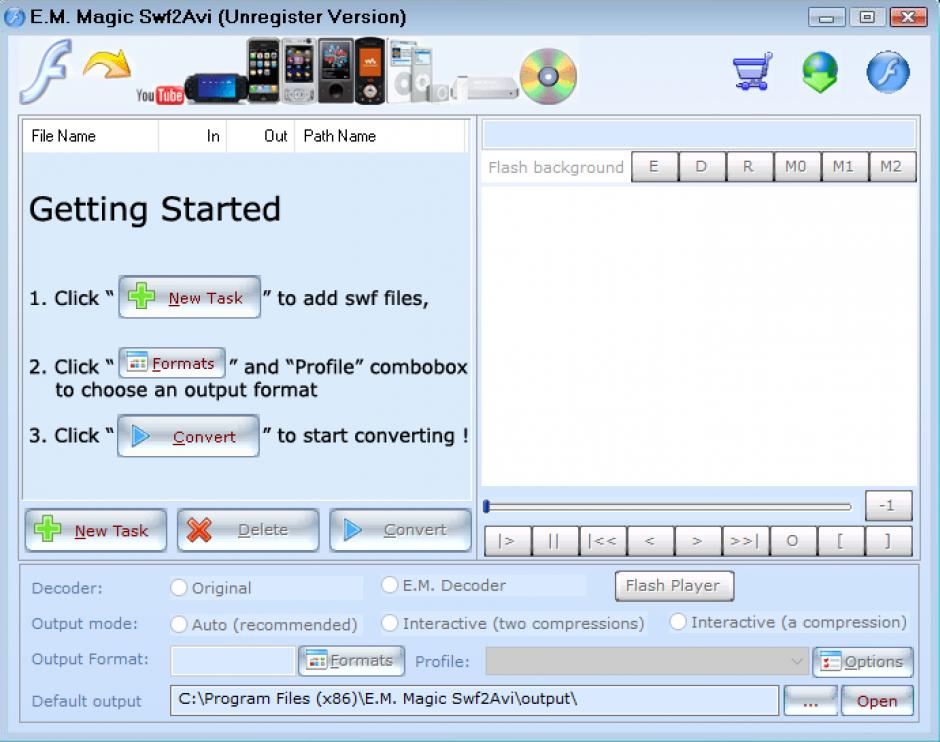This screenshot has width=940, height=742.
Task: Click the yellow curved arrow icon
Action: pyautogui.click(x=107, y=65)
